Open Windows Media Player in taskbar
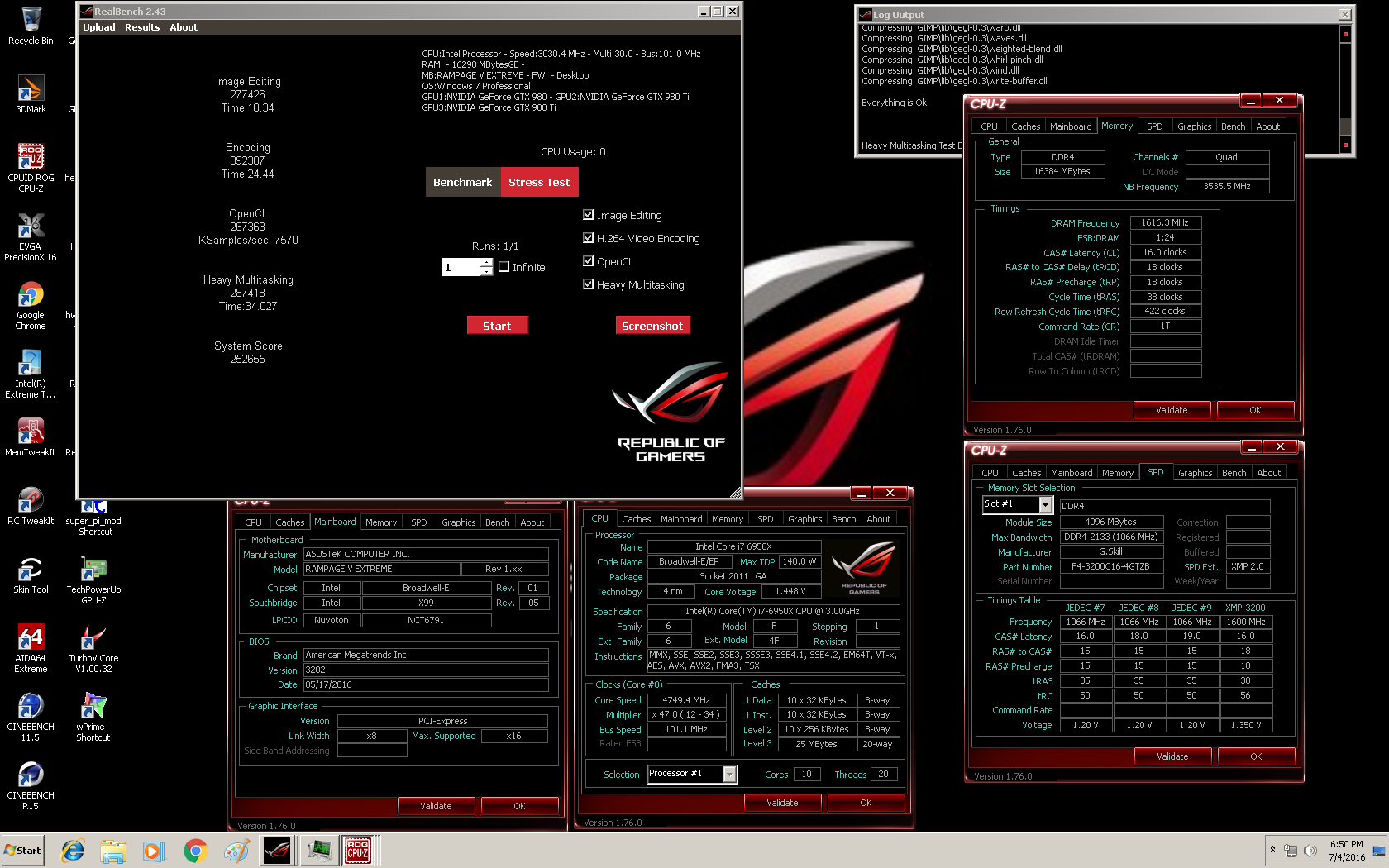Viewport: 1389px width, 868px height. tap(154, 851)
